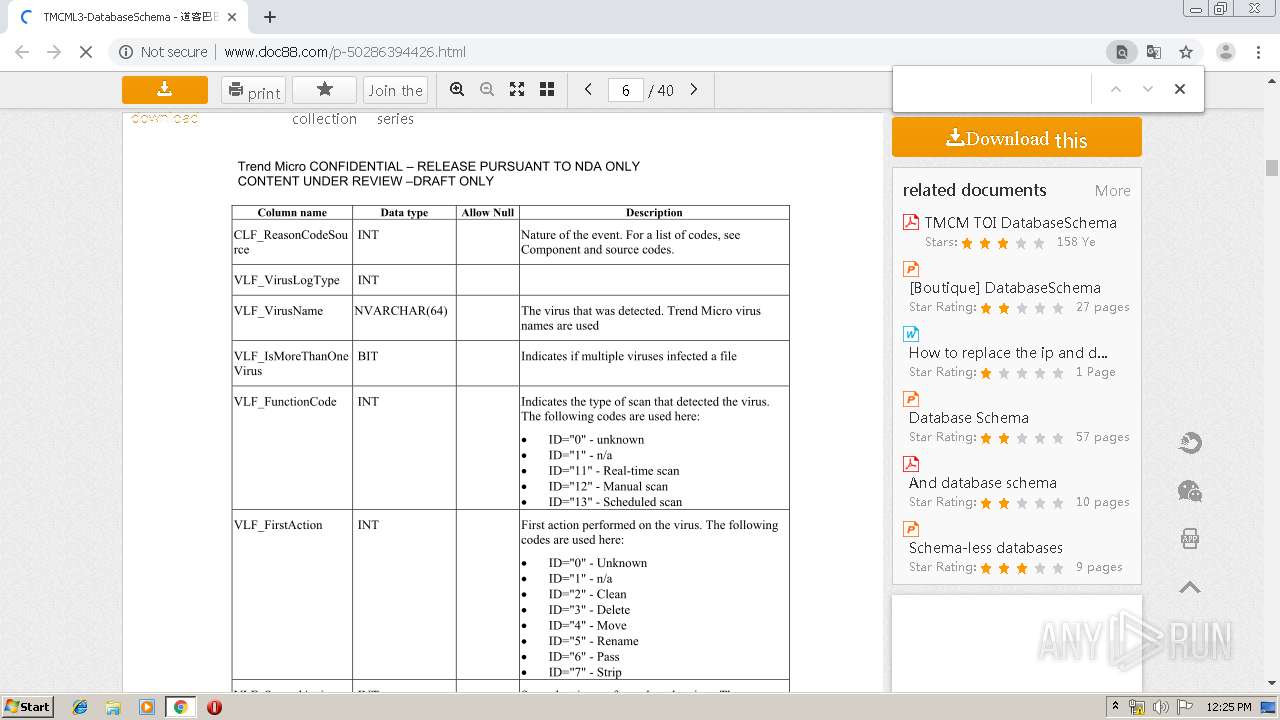Viewport: 1280px width, 720px height.
Task: Print the document
Action: 253,91
